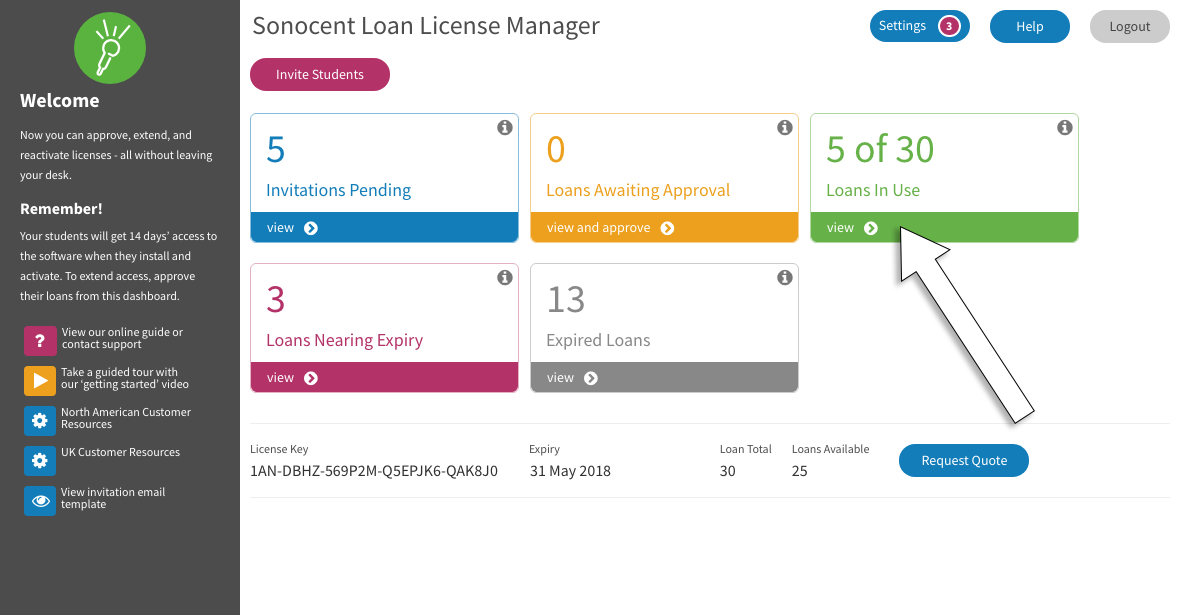
Task: Click the '13' expired loans number
Action: [x=566, y=299]
